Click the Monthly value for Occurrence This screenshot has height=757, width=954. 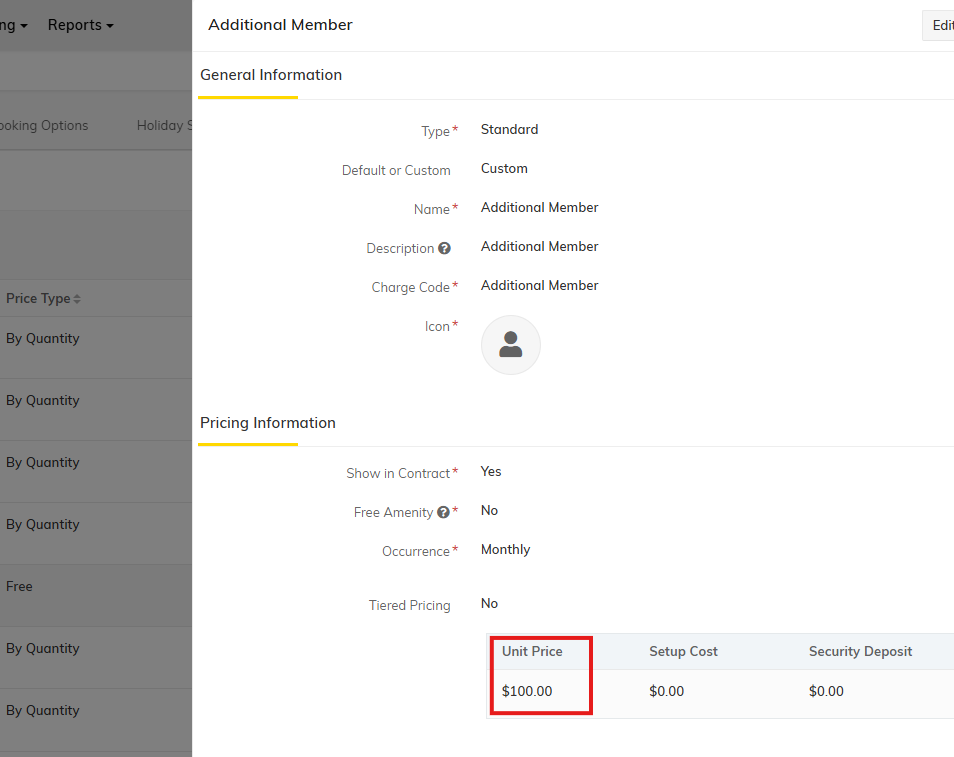[505, 550]
